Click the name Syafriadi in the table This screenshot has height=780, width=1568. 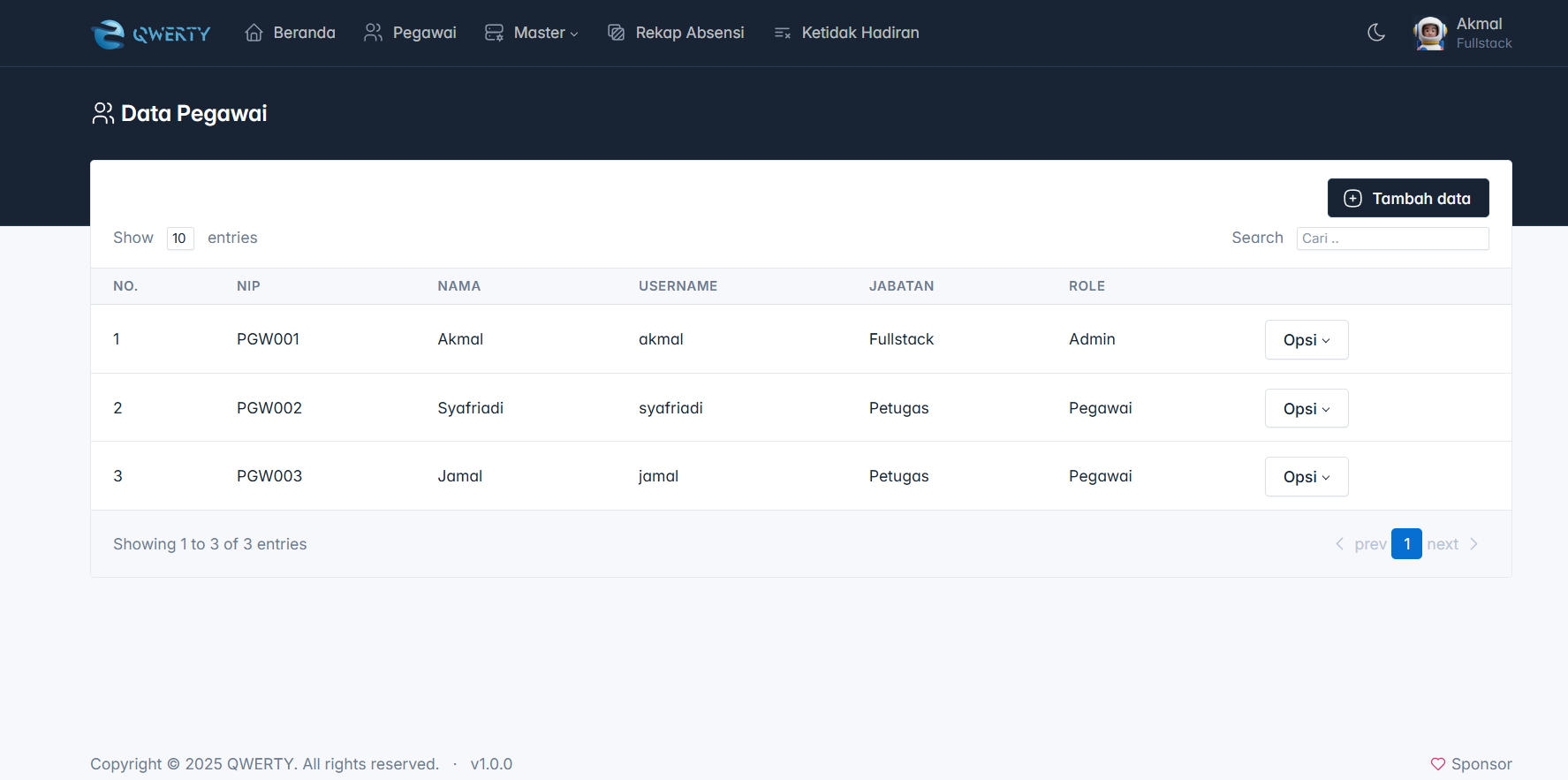[471, 408]
